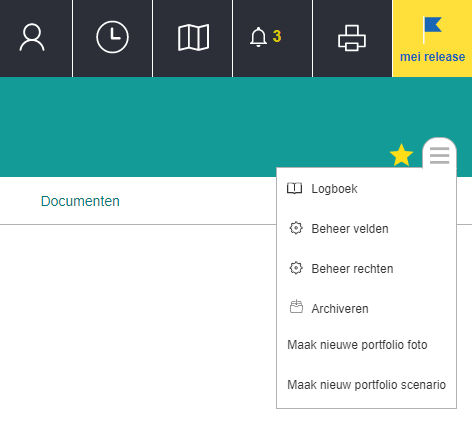Select the gear icon beside Beheer rechten

coord(296,268)
